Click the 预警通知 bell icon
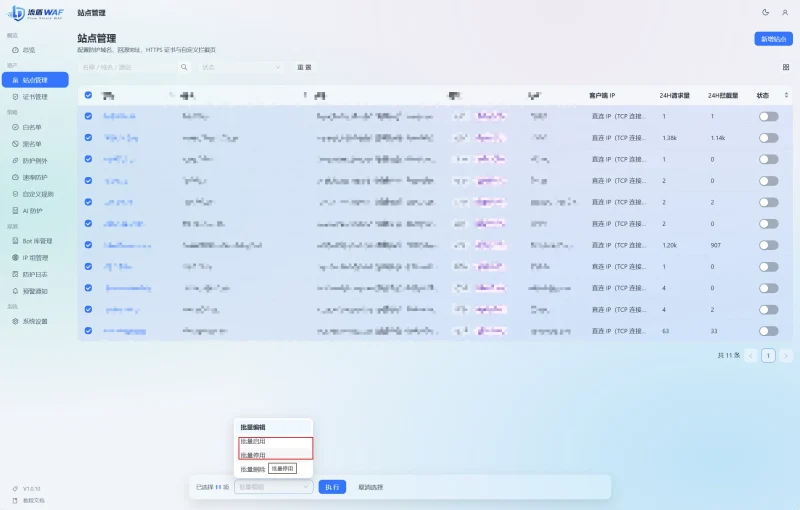800x510 pixels. (x=15, y=291)
